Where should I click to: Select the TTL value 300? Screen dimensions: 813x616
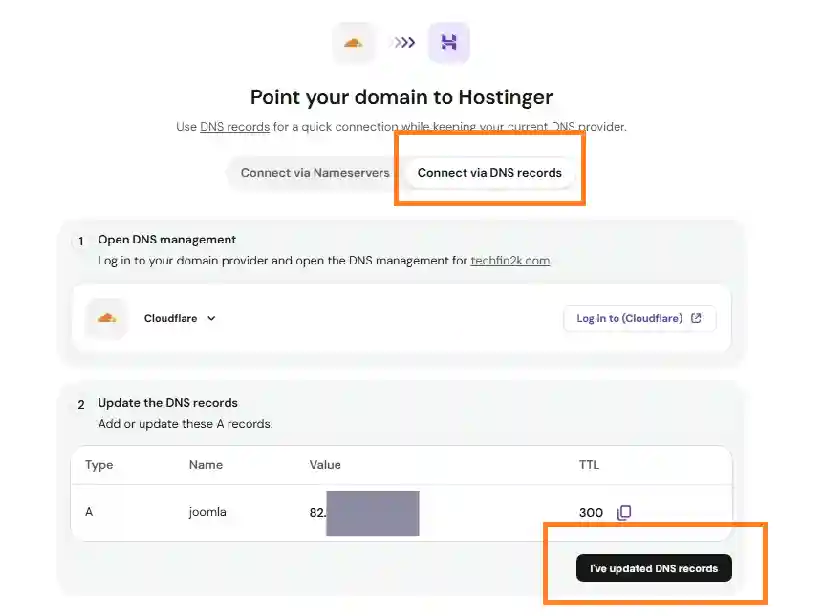[591, 513]
